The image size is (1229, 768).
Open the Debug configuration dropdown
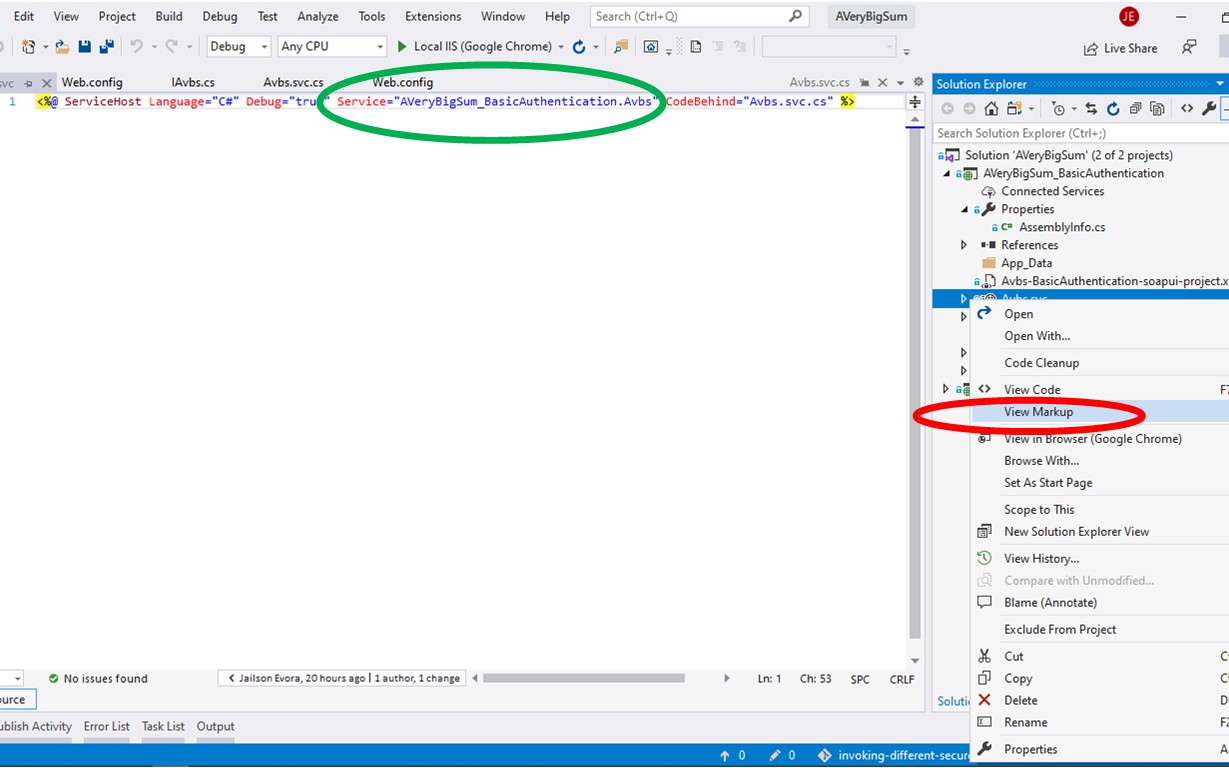click(x=238, y=47)
